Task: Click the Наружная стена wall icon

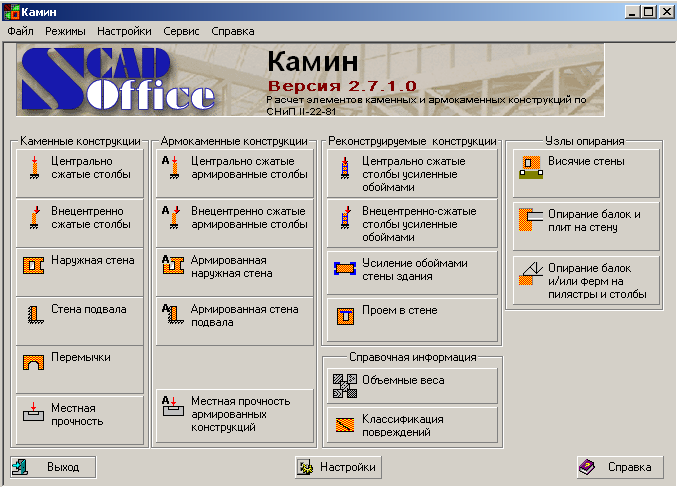Action: tap(33, 265)
